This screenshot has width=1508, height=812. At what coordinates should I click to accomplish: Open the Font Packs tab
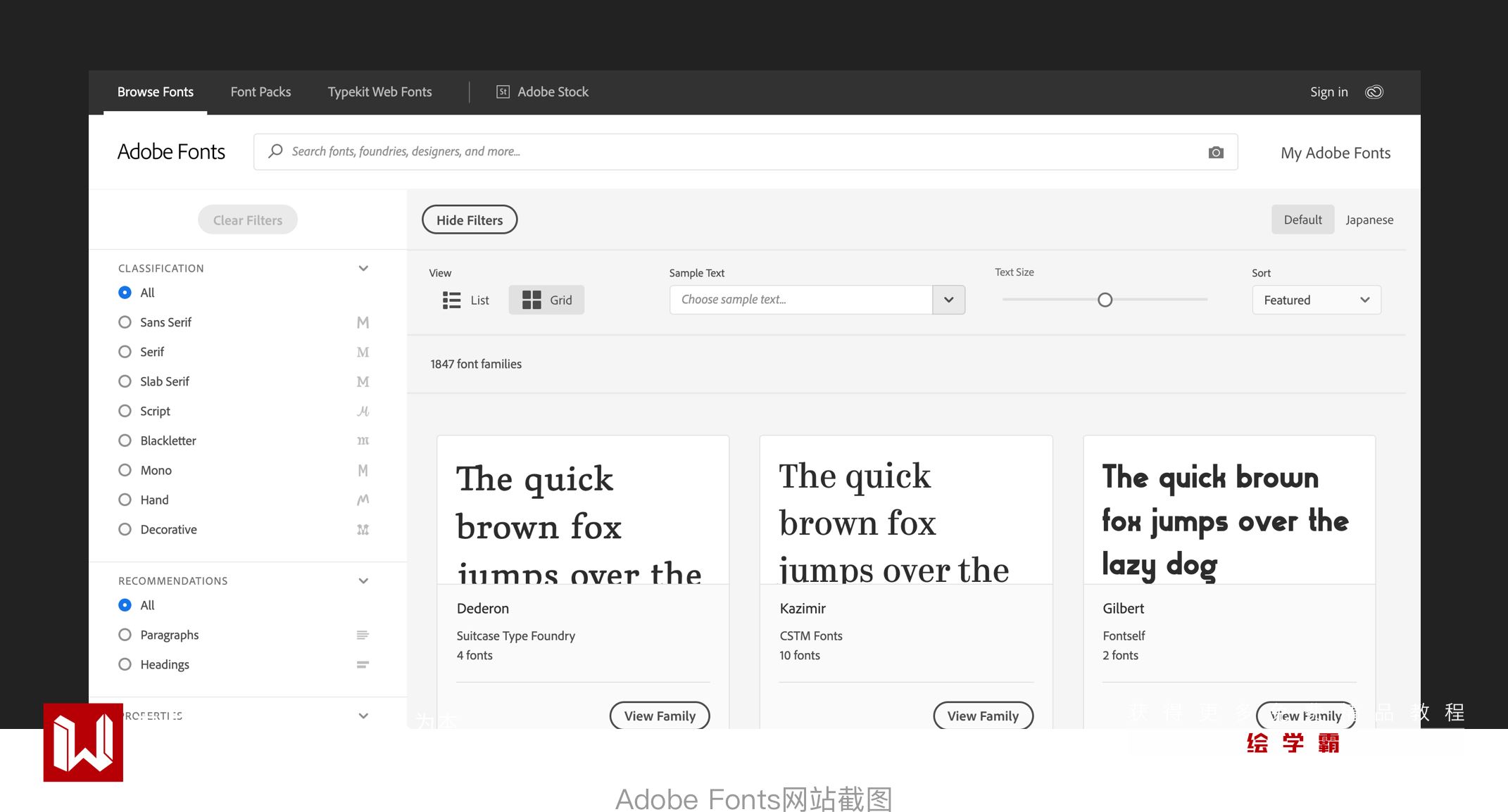click(x=260, y=92)
